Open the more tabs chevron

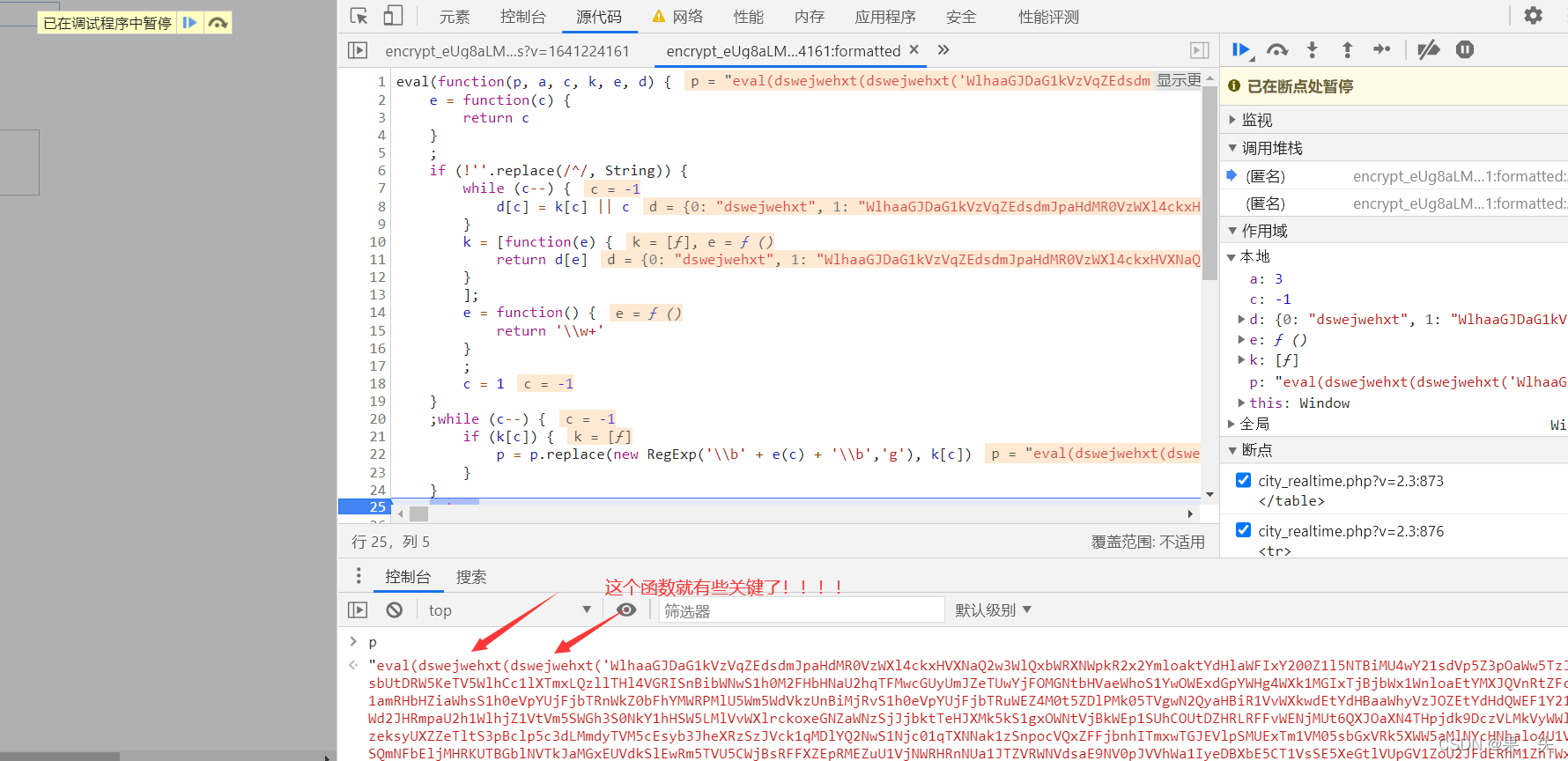pyautogui.click(x=943, y=49)
